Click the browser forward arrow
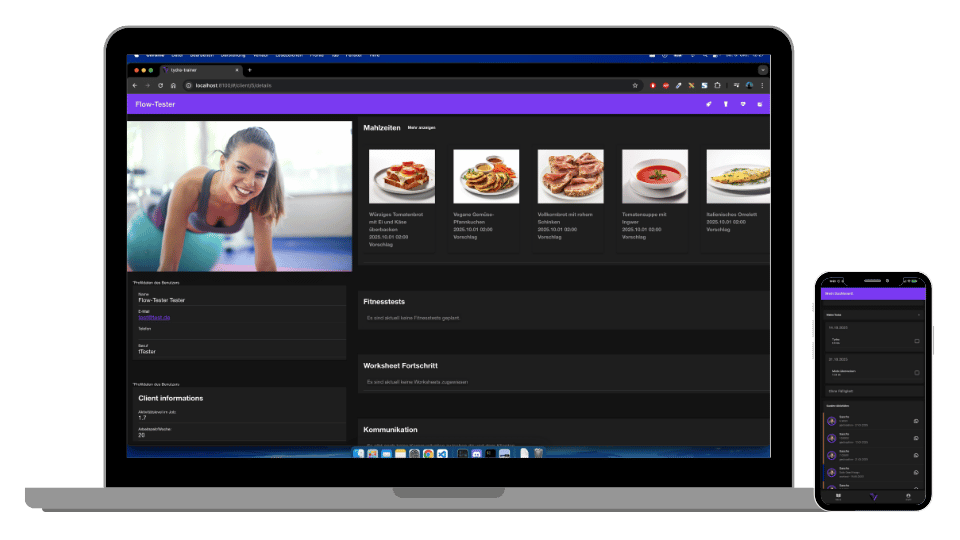This screenshot has width=960, height=540. (148, 86)
